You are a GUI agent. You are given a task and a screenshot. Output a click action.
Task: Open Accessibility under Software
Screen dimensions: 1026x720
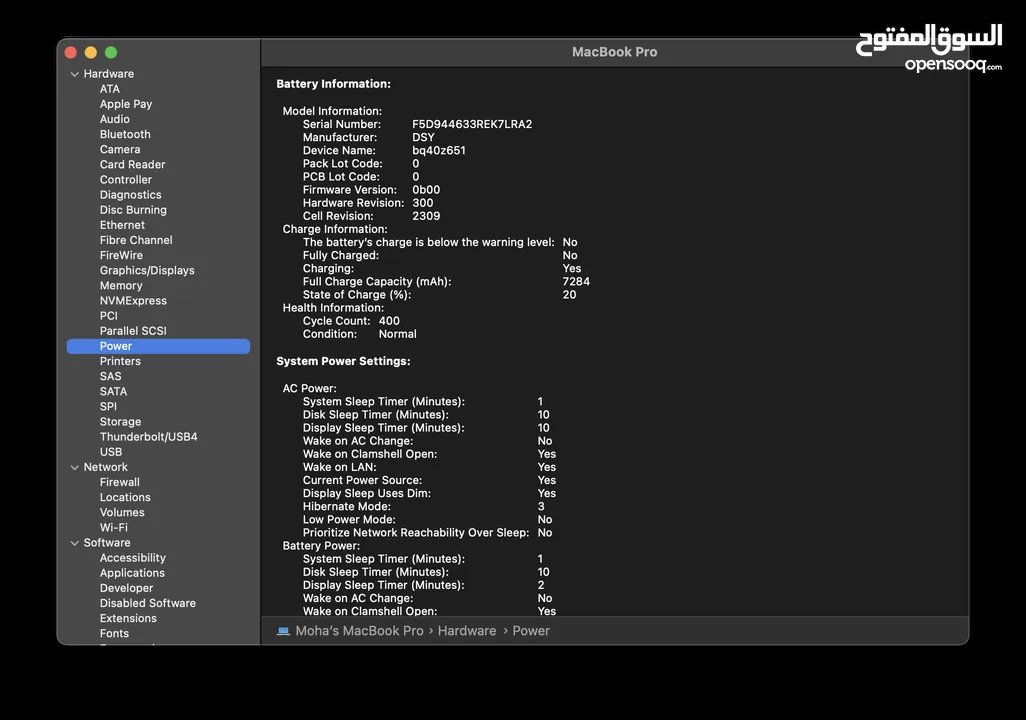click(133, 558)
